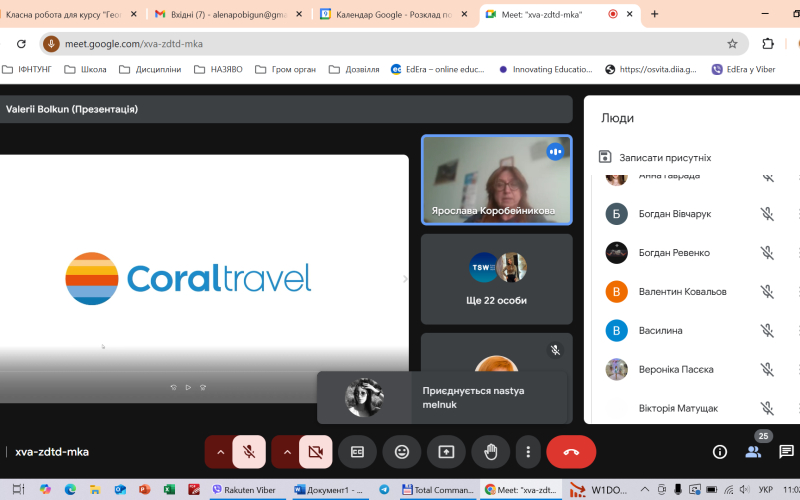Mute Вероніка Пасєка microphone icon
The image size is (800, 500).
tap(767, 369)
